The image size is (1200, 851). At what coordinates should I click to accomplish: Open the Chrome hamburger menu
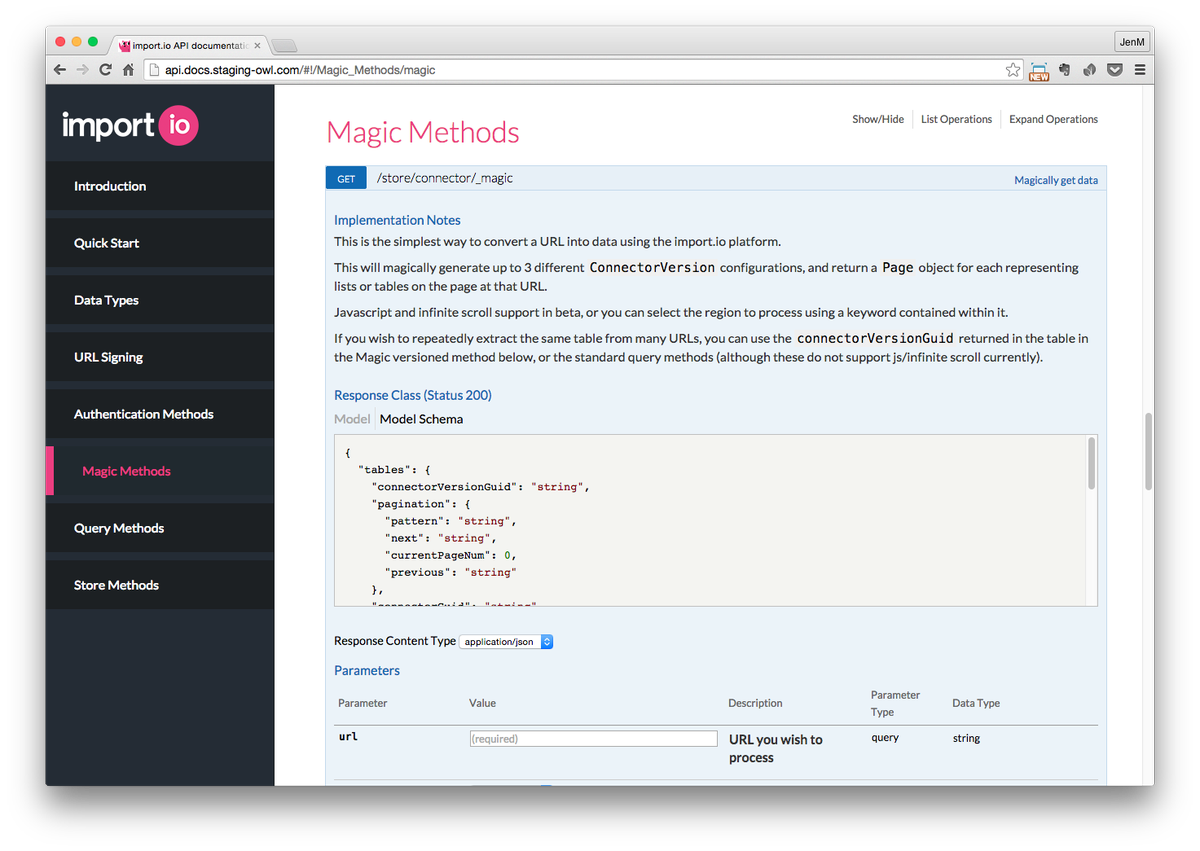pos(1139,70)
